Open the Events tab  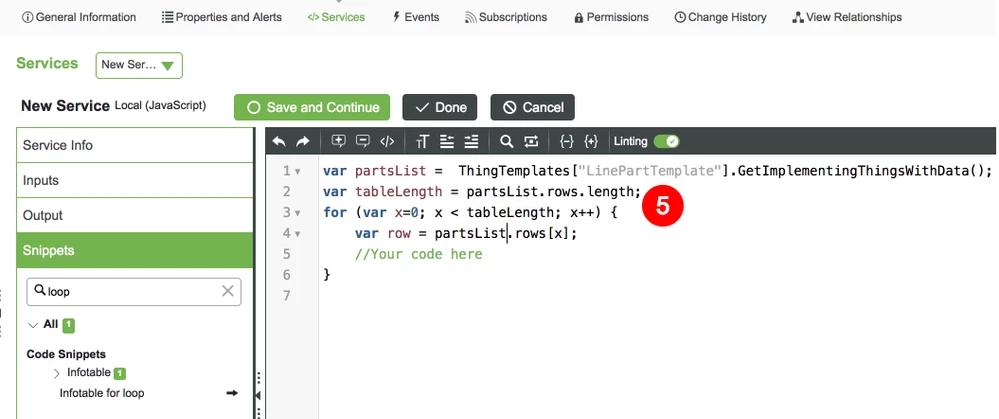click(415, 17)
